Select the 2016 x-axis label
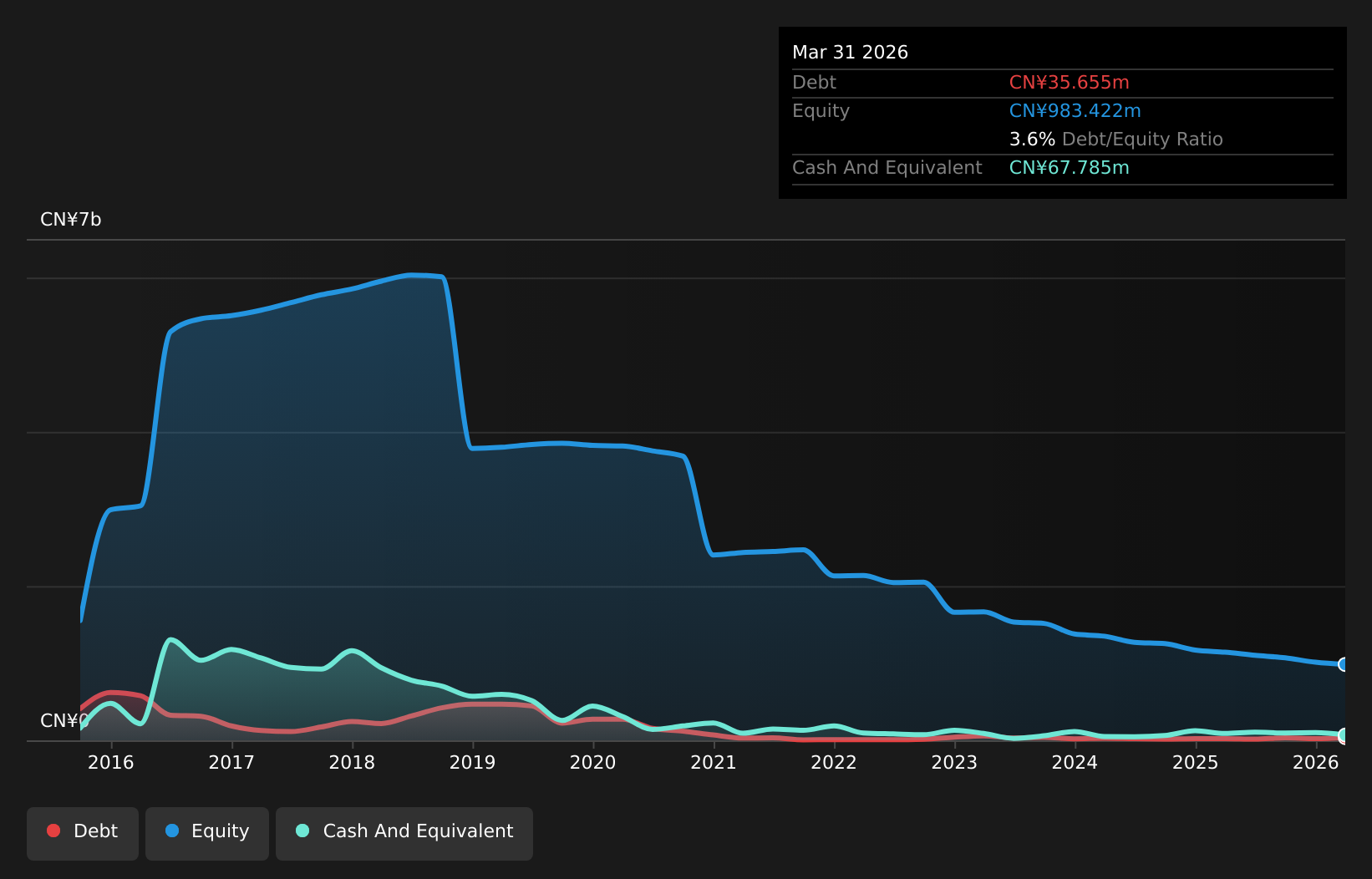This screenshot has width=1372, height=879. tap(111, 762)
